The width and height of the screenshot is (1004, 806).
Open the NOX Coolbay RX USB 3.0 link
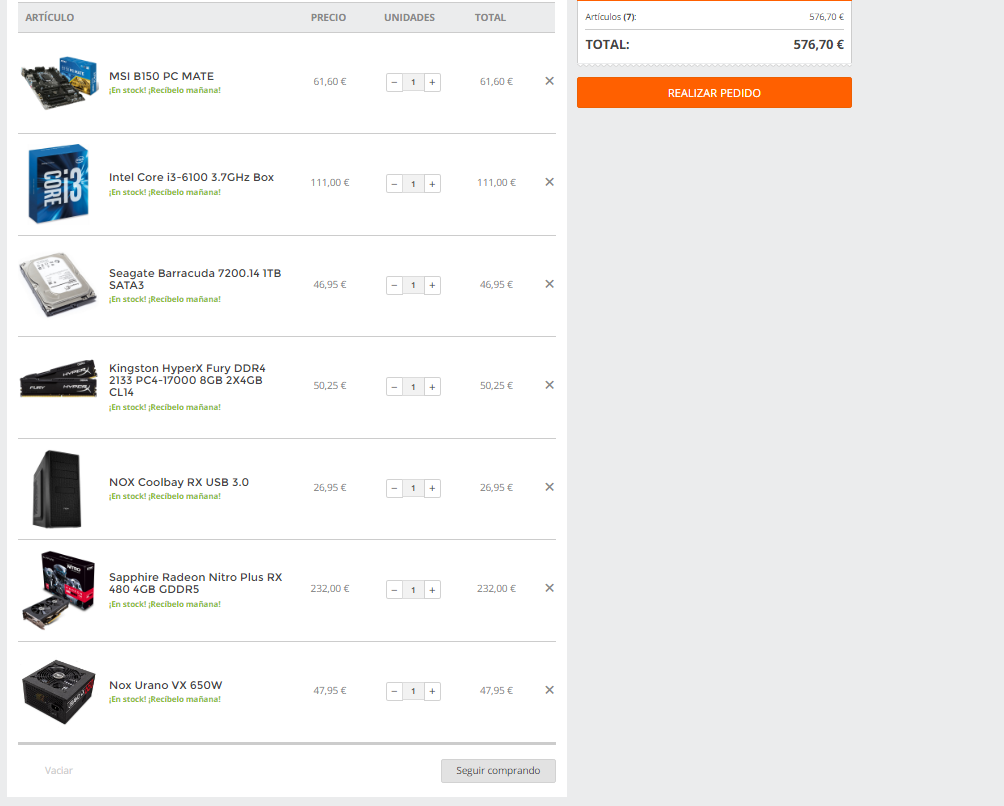click(x=179, y=482)
